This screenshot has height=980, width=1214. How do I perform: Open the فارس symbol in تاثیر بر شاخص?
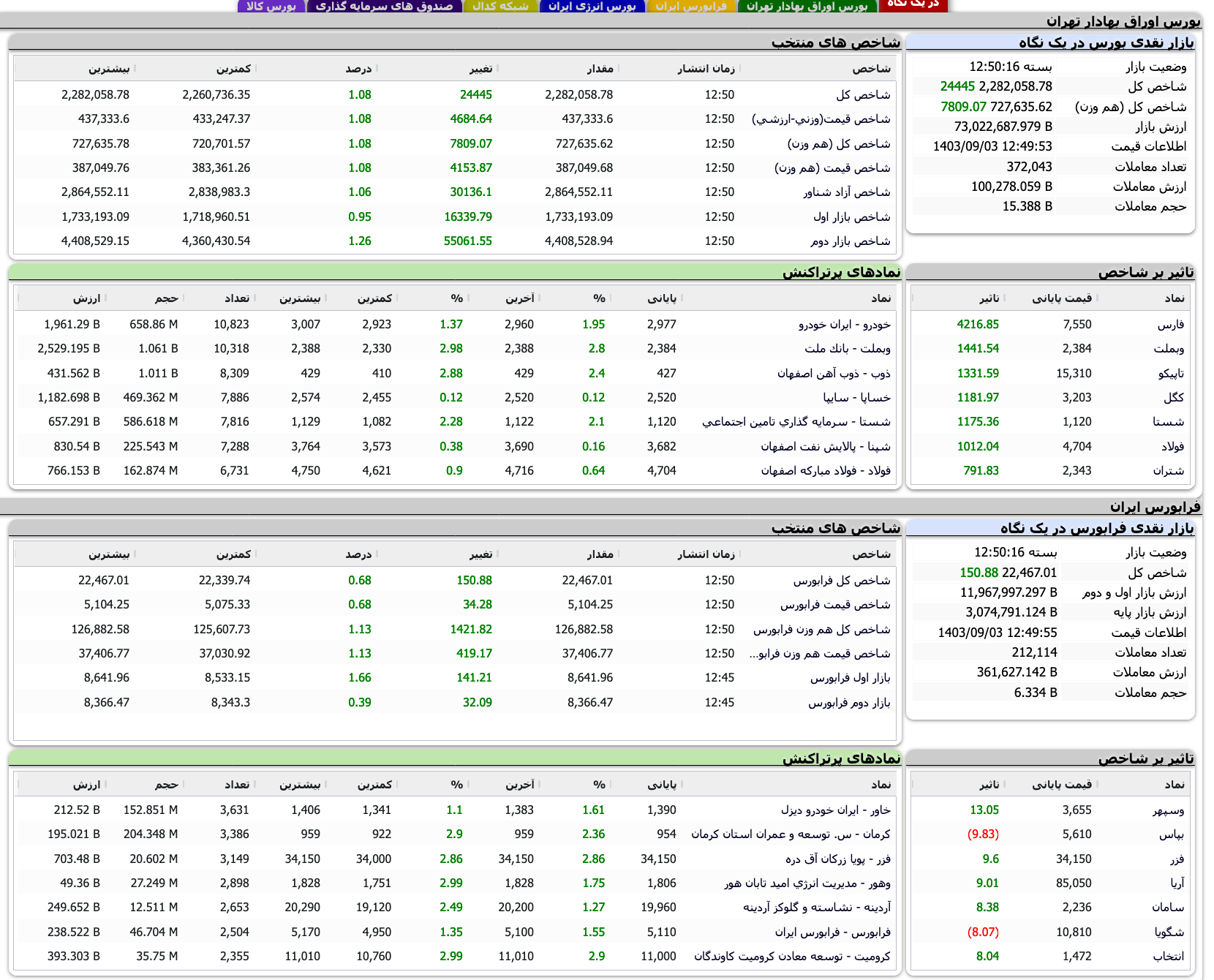pyautogui.click(x=1175, y=324)
